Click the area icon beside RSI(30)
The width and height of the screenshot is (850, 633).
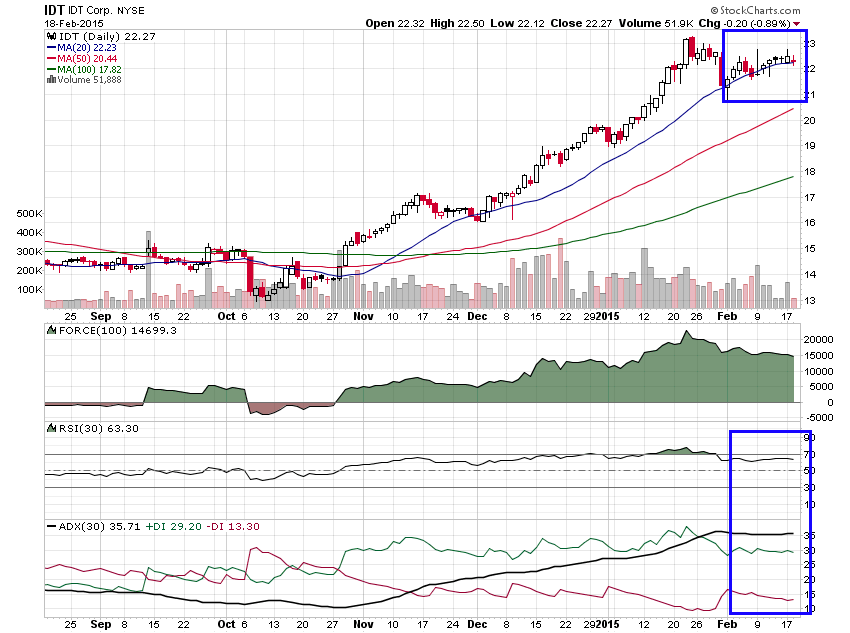coord(52,428)
